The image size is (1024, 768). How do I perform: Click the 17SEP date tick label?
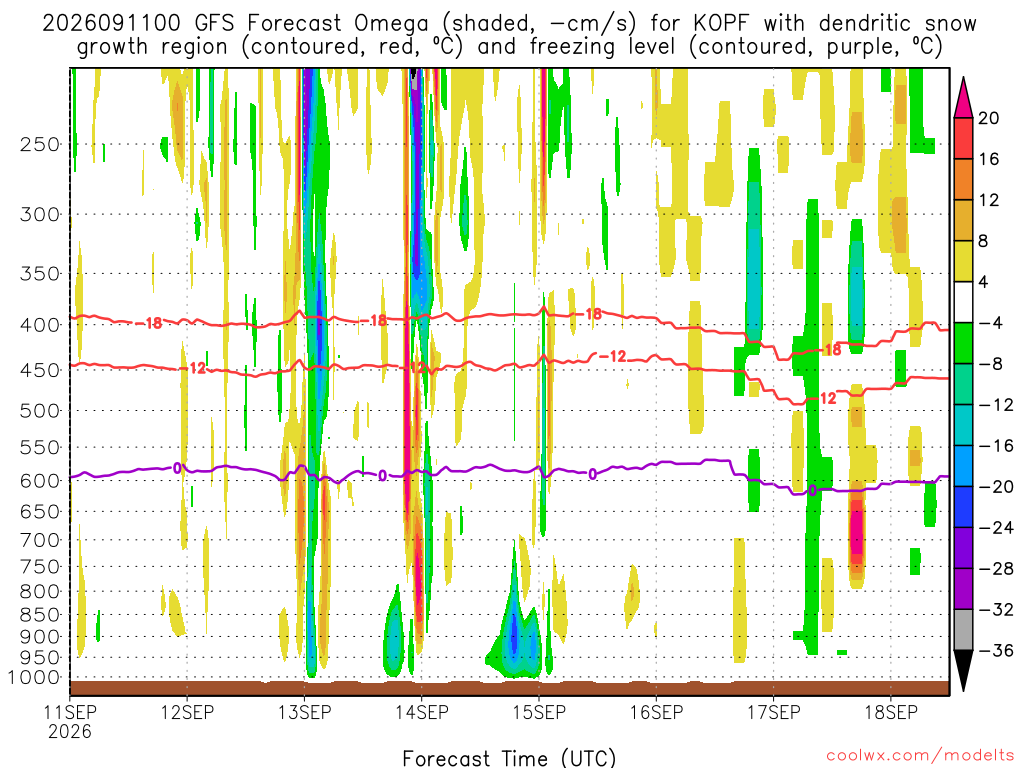point(774,712)
